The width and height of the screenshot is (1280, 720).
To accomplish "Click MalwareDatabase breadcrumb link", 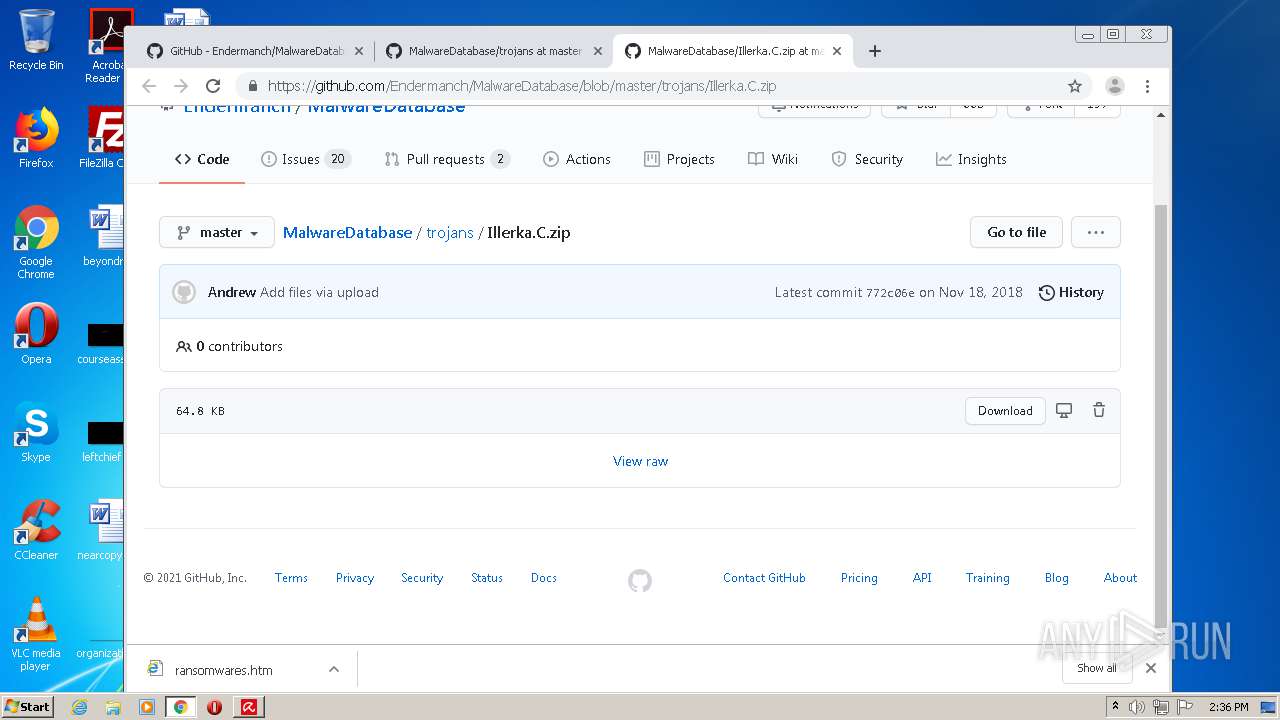I will click(x=347, y=232).
